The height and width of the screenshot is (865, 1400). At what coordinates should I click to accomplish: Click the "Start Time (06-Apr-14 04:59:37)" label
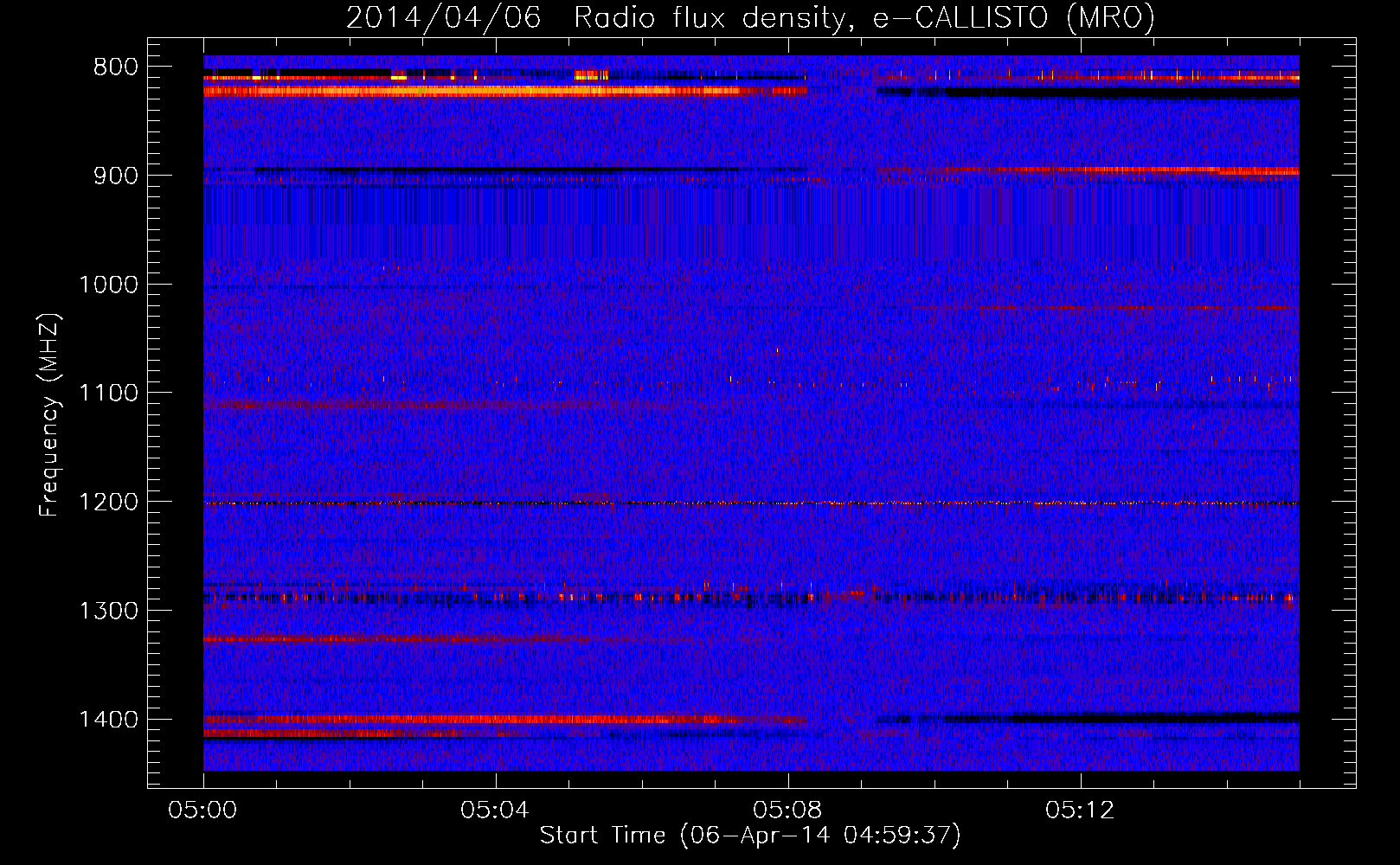[750, 836]
